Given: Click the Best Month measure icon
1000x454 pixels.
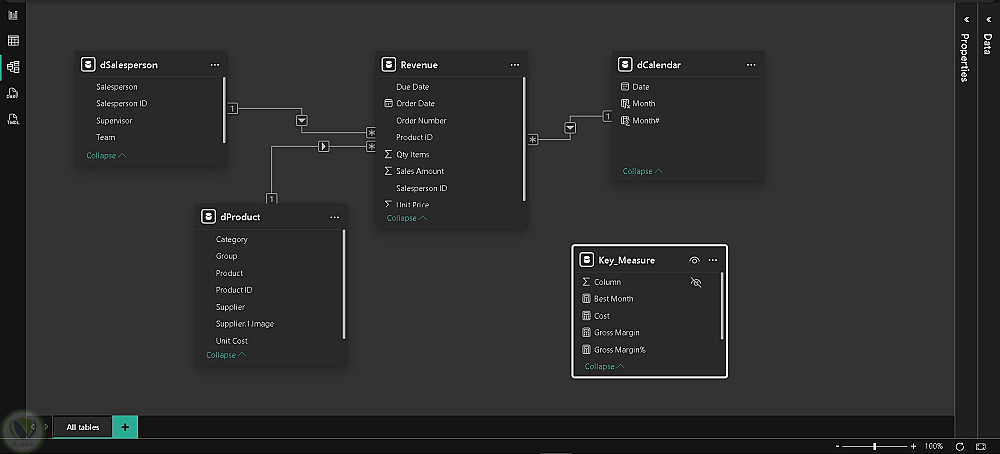Looking at the screenshot, I should click(x=587, y=298).
